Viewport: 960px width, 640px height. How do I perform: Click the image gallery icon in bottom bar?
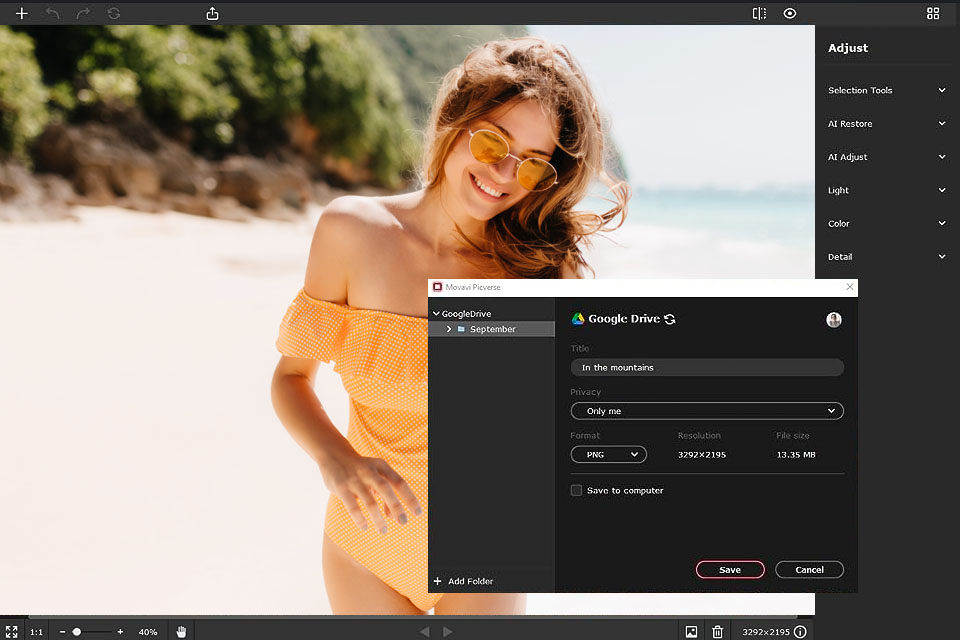pos(691,631)
